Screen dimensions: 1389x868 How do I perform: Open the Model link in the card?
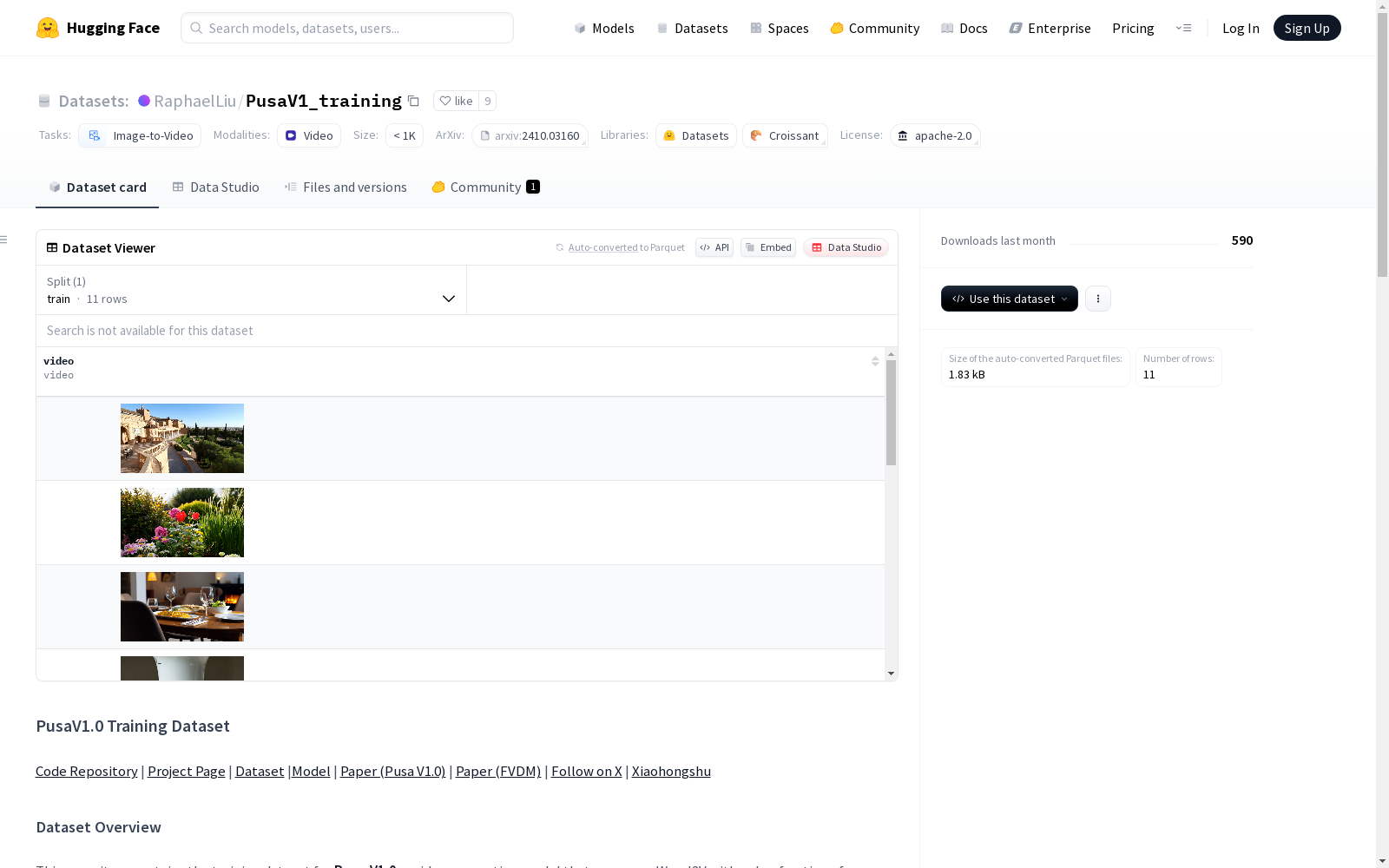coord(311,771)
